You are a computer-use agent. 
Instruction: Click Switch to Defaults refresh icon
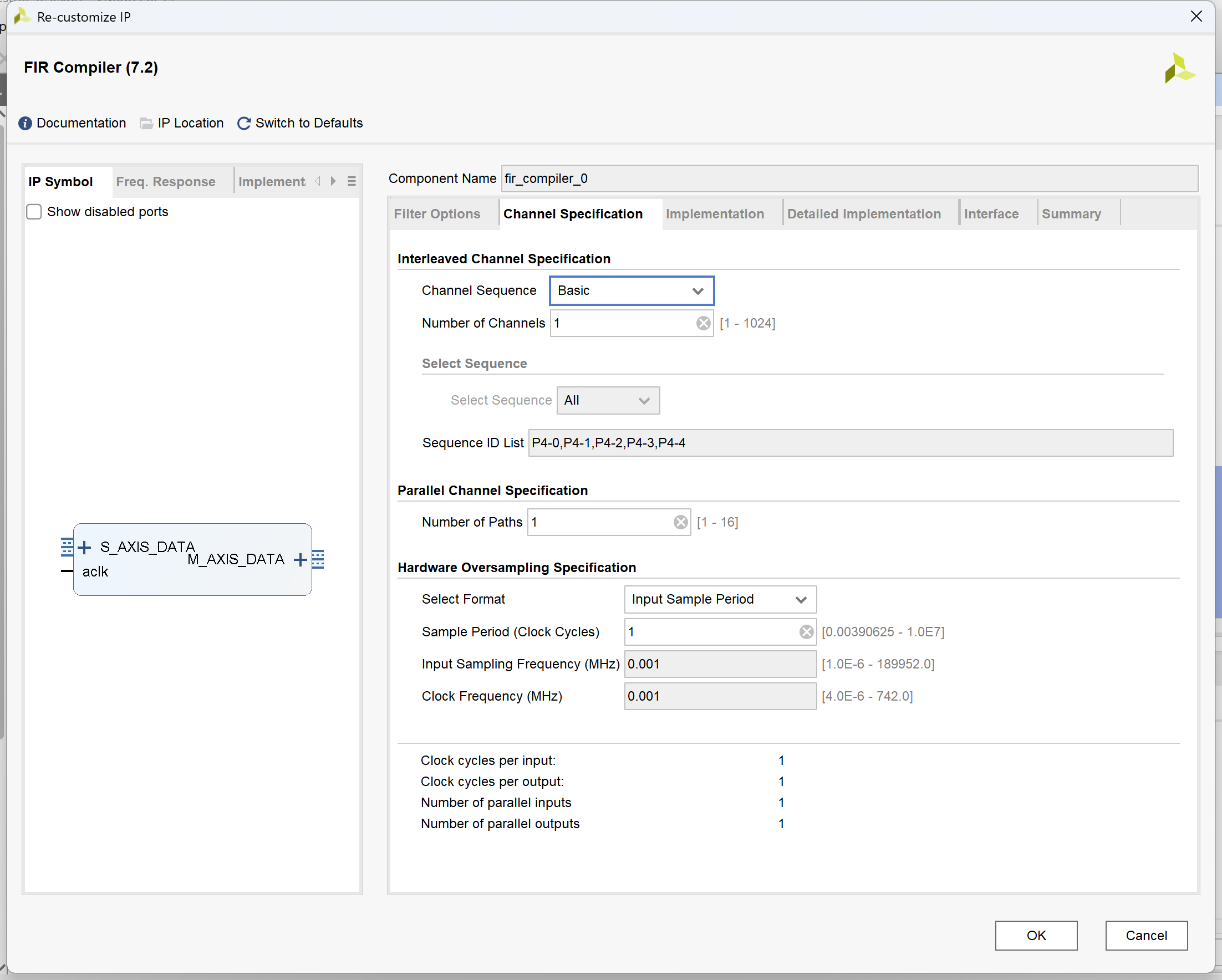[x=244, y=124]
